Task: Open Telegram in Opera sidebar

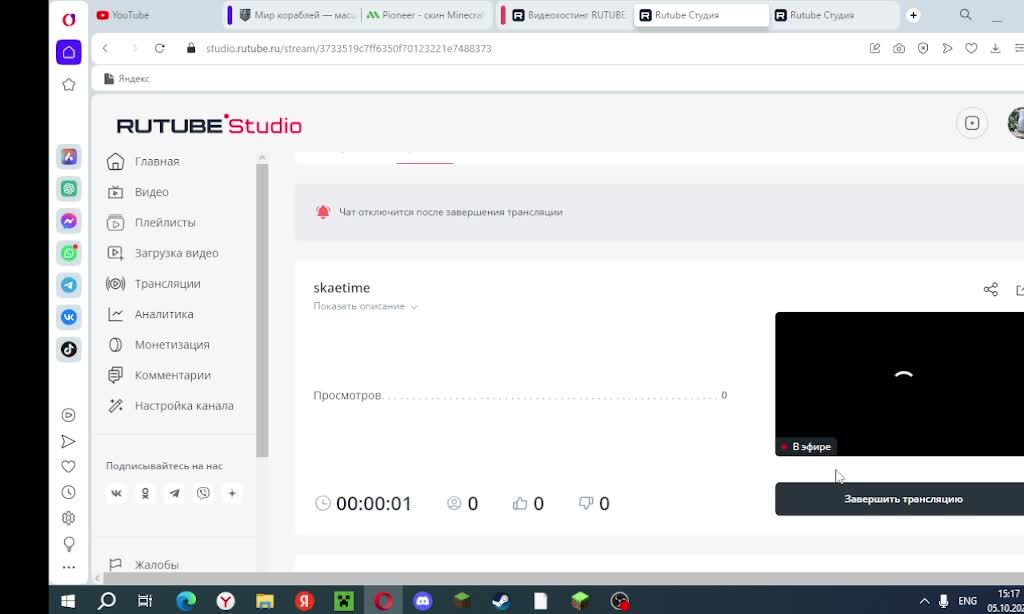Action: (69, 285)
